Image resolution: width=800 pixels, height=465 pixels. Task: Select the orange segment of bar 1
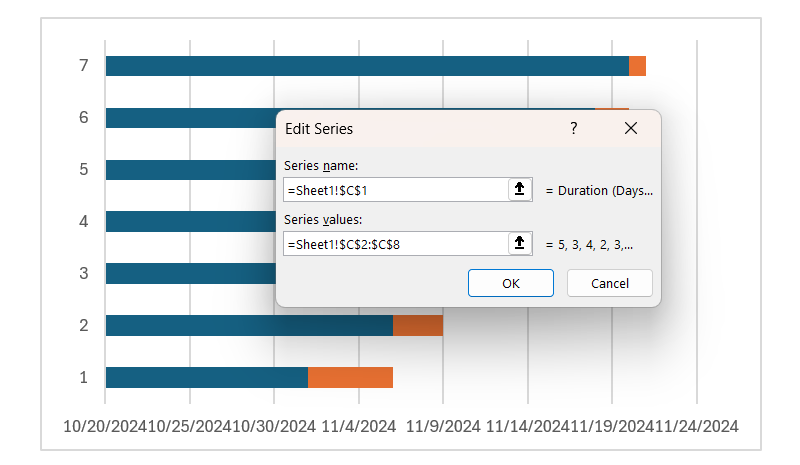350,377
